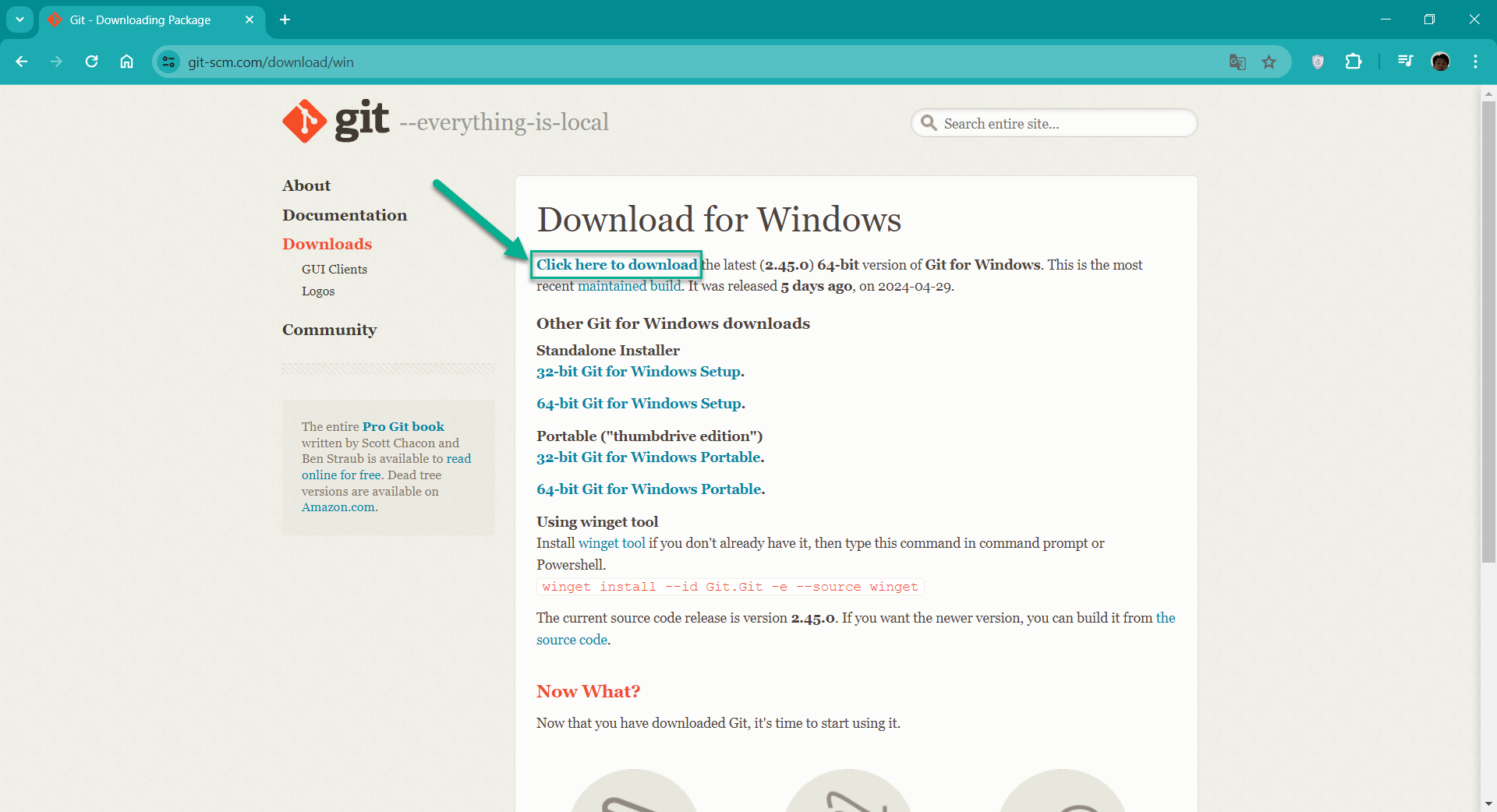Click the browser forward arrow
The height and width of the screenshot is (812, 1497).
point(56,62)
